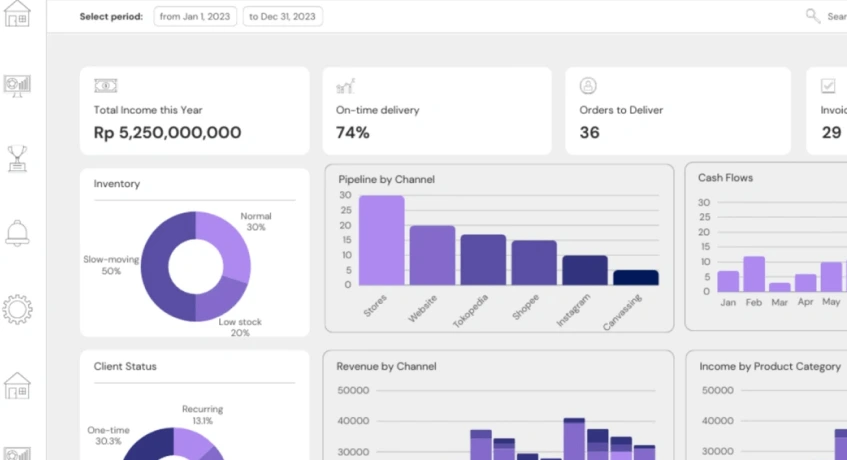Select the Canvassing bar in Pipeline by Channel
Viewport: 847px width, 460px height.
pos(636,278)
